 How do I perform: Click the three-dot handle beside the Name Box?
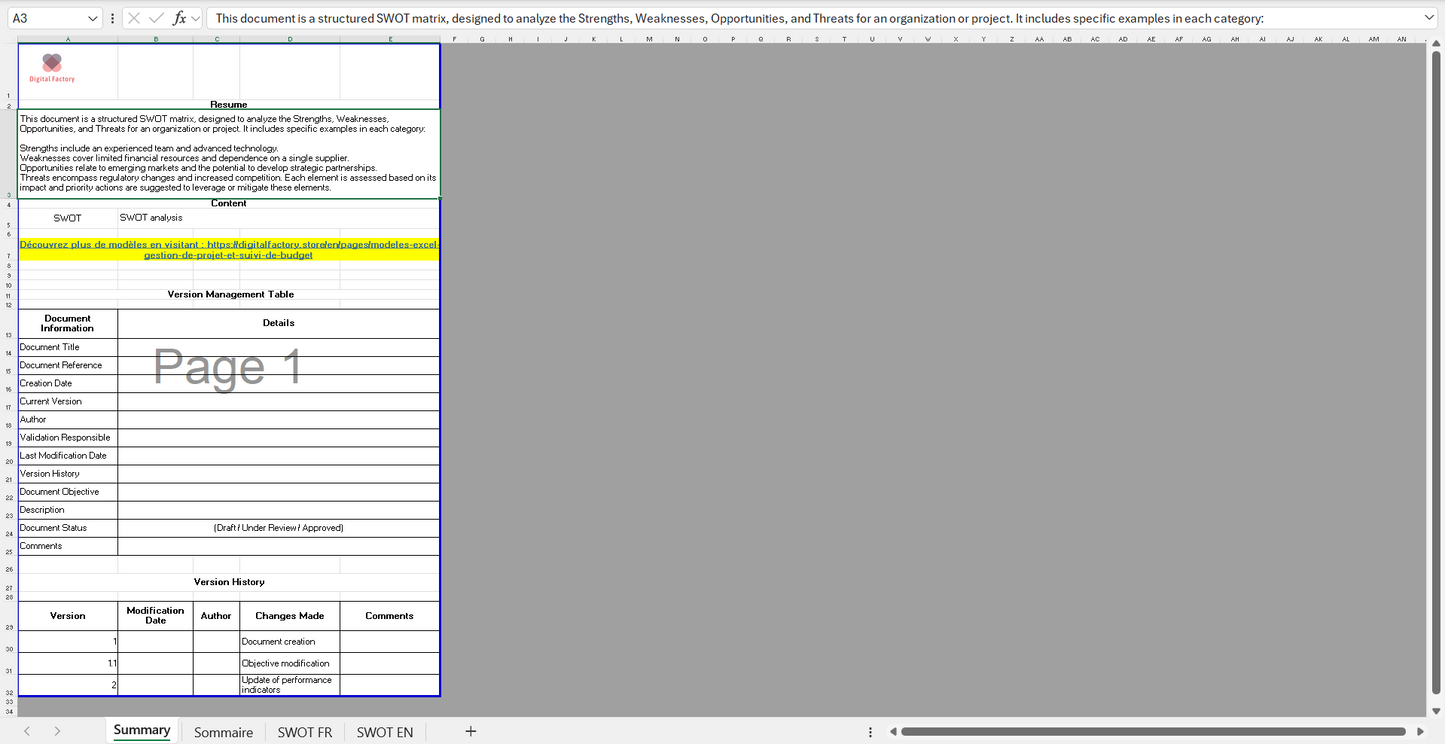coord(112,18)
